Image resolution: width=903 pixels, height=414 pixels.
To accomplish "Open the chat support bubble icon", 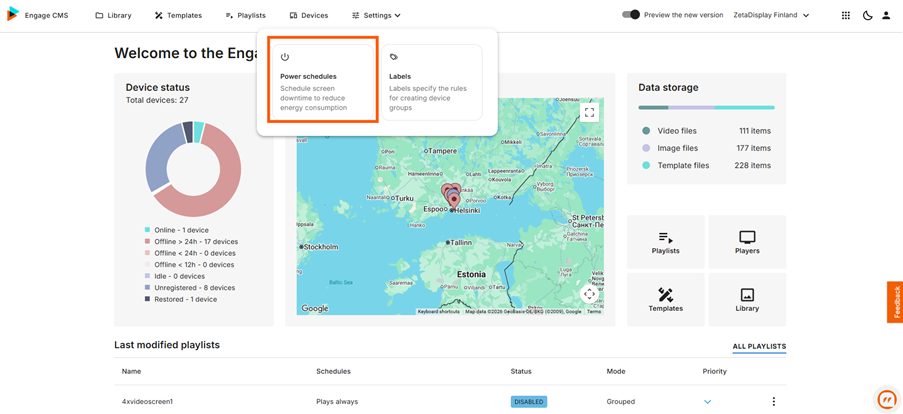I will pos(886,399).
